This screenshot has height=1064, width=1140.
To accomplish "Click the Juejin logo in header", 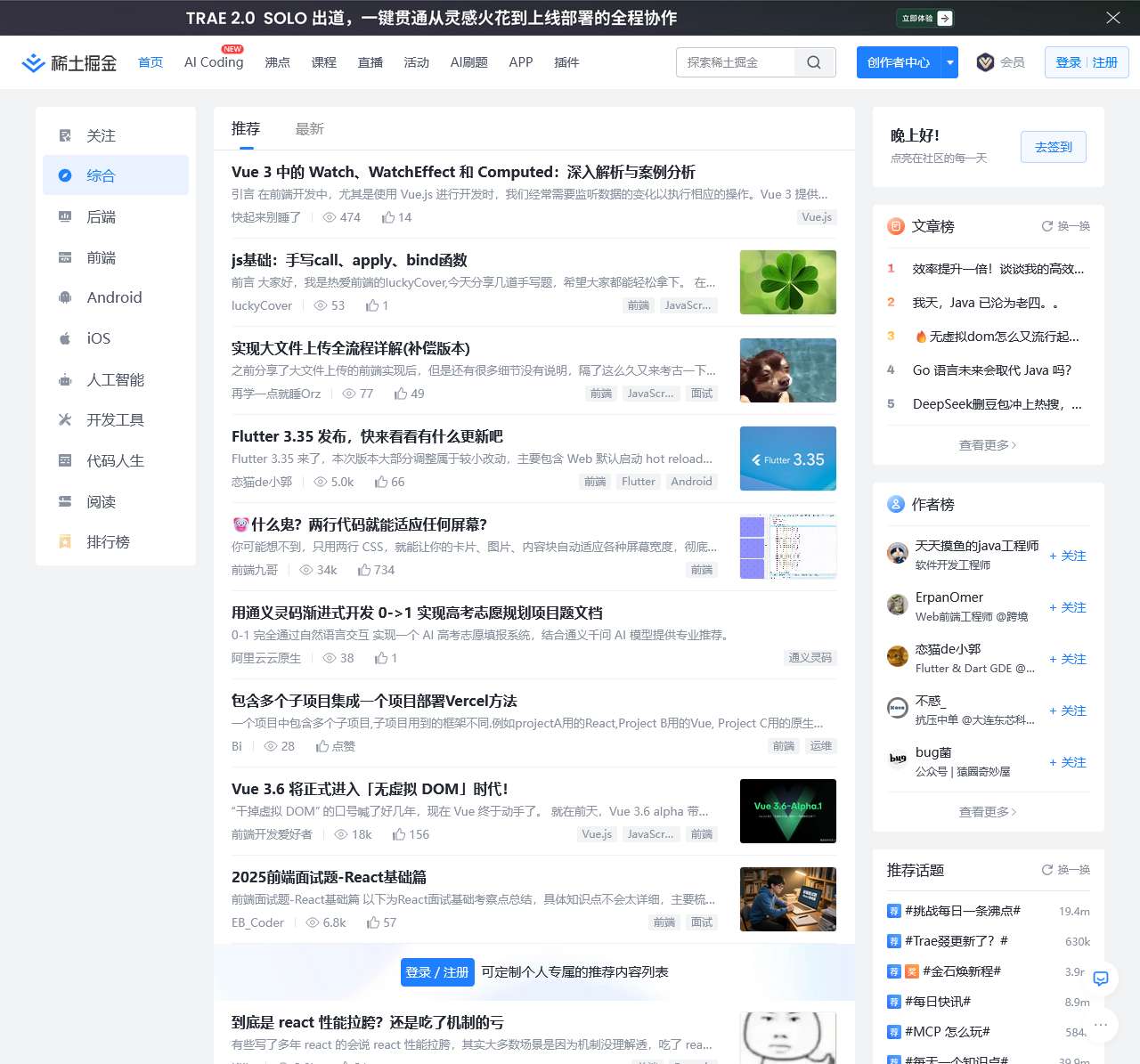I will coord(69,62).
